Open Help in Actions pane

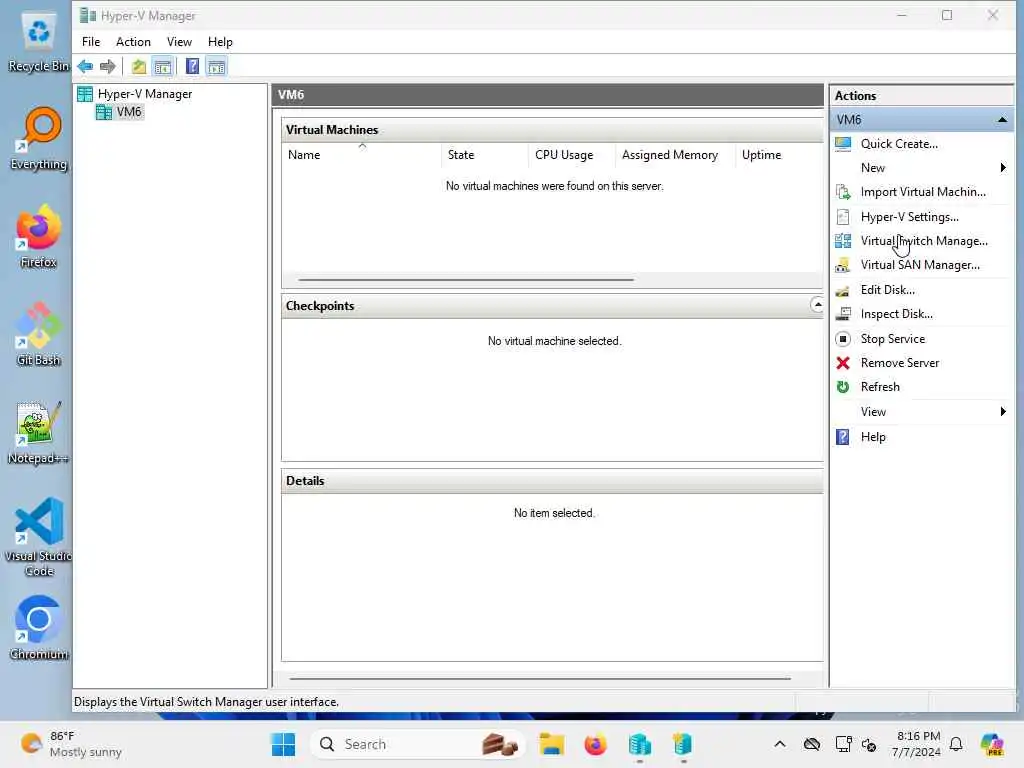(872, 437)
